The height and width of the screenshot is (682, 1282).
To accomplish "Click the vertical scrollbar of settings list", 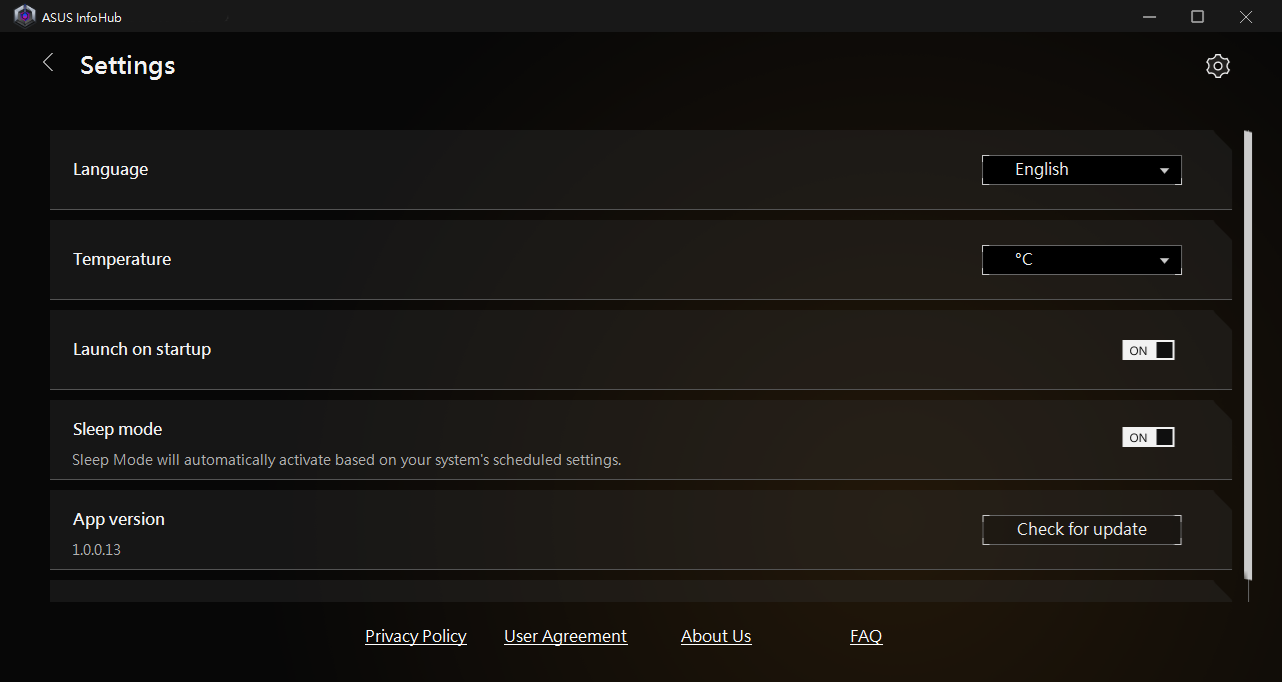I will point(1247,350).
